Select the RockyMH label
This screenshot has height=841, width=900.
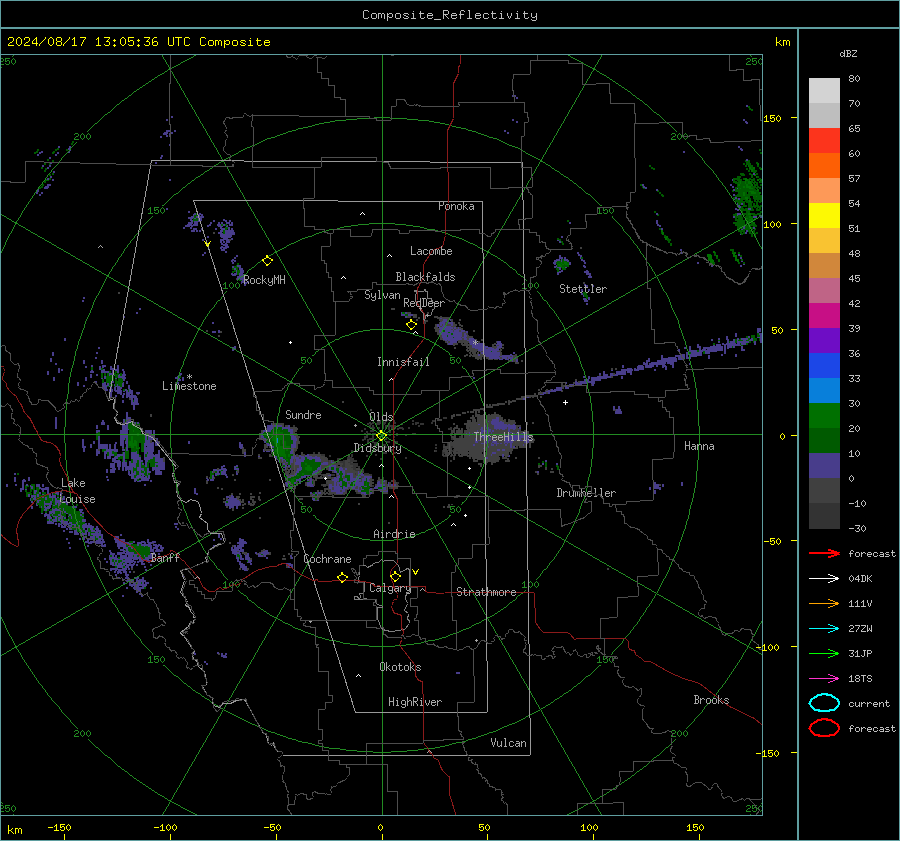pos(264,280)
